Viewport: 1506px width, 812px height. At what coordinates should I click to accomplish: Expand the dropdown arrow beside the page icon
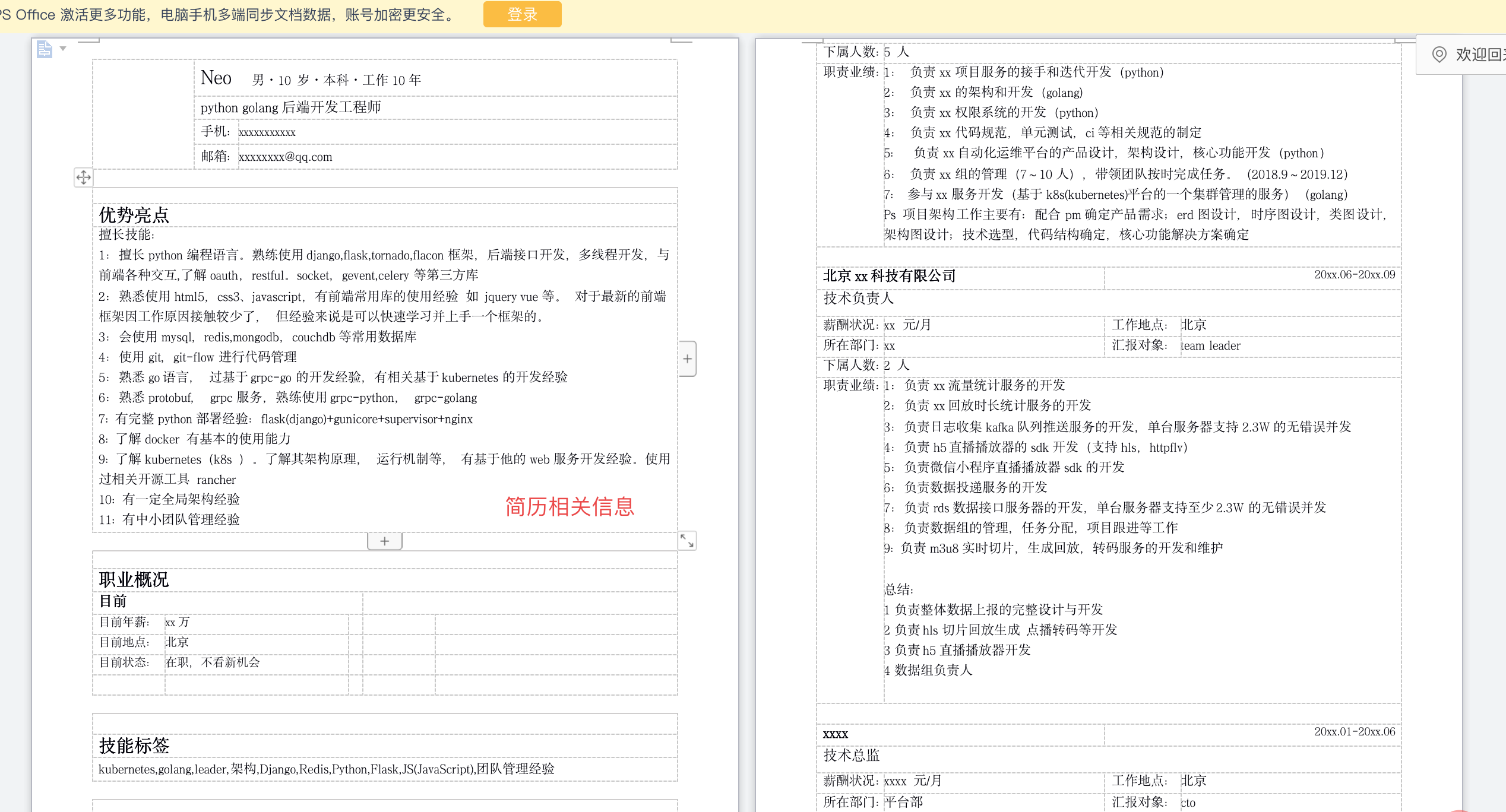(x=63, y=49)
